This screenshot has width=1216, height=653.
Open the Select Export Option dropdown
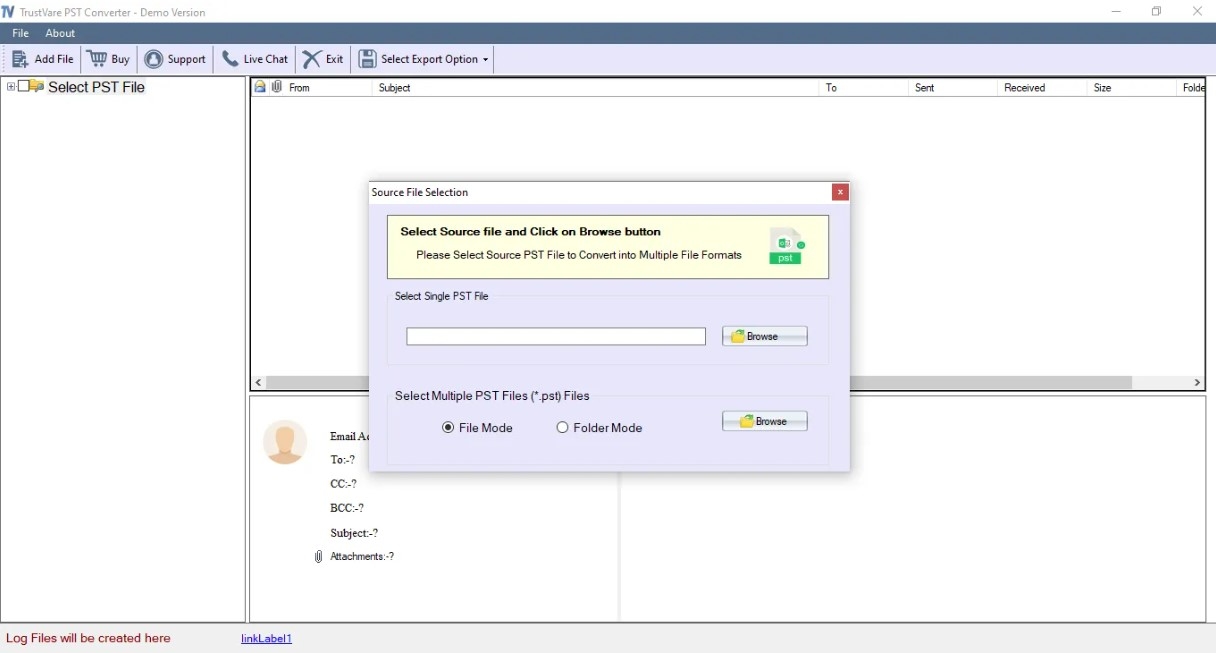tap(424, 59)
